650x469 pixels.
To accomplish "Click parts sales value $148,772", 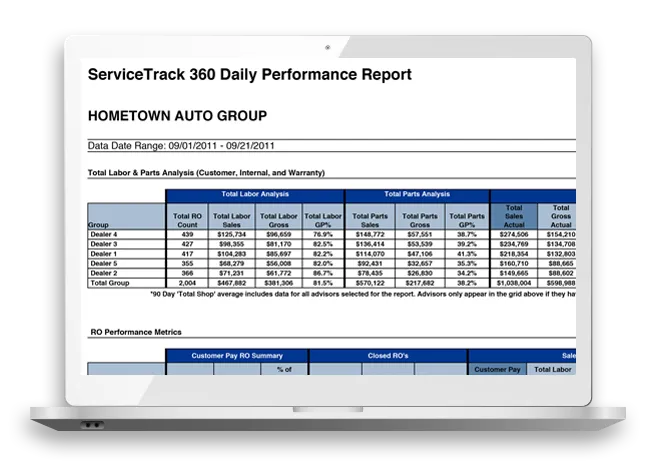I will click(370, 234).
